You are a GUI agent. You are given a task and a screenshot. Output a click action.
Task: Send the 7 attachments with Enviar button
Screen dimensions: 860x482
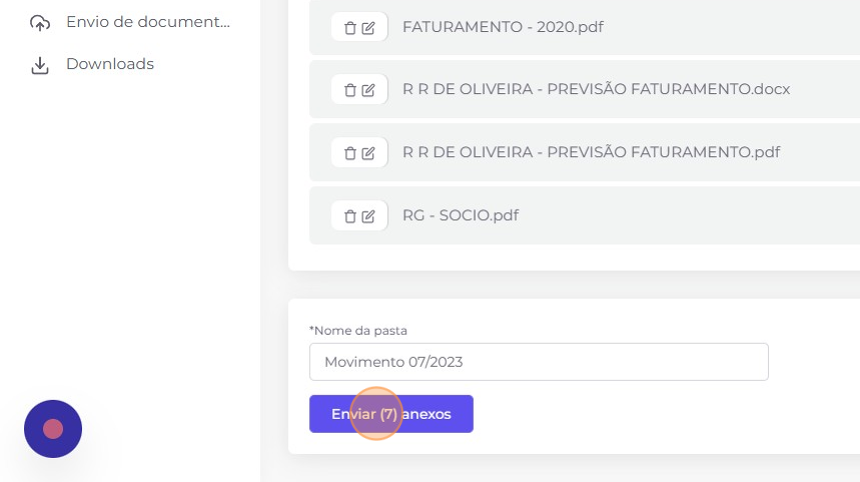(391, 414)
